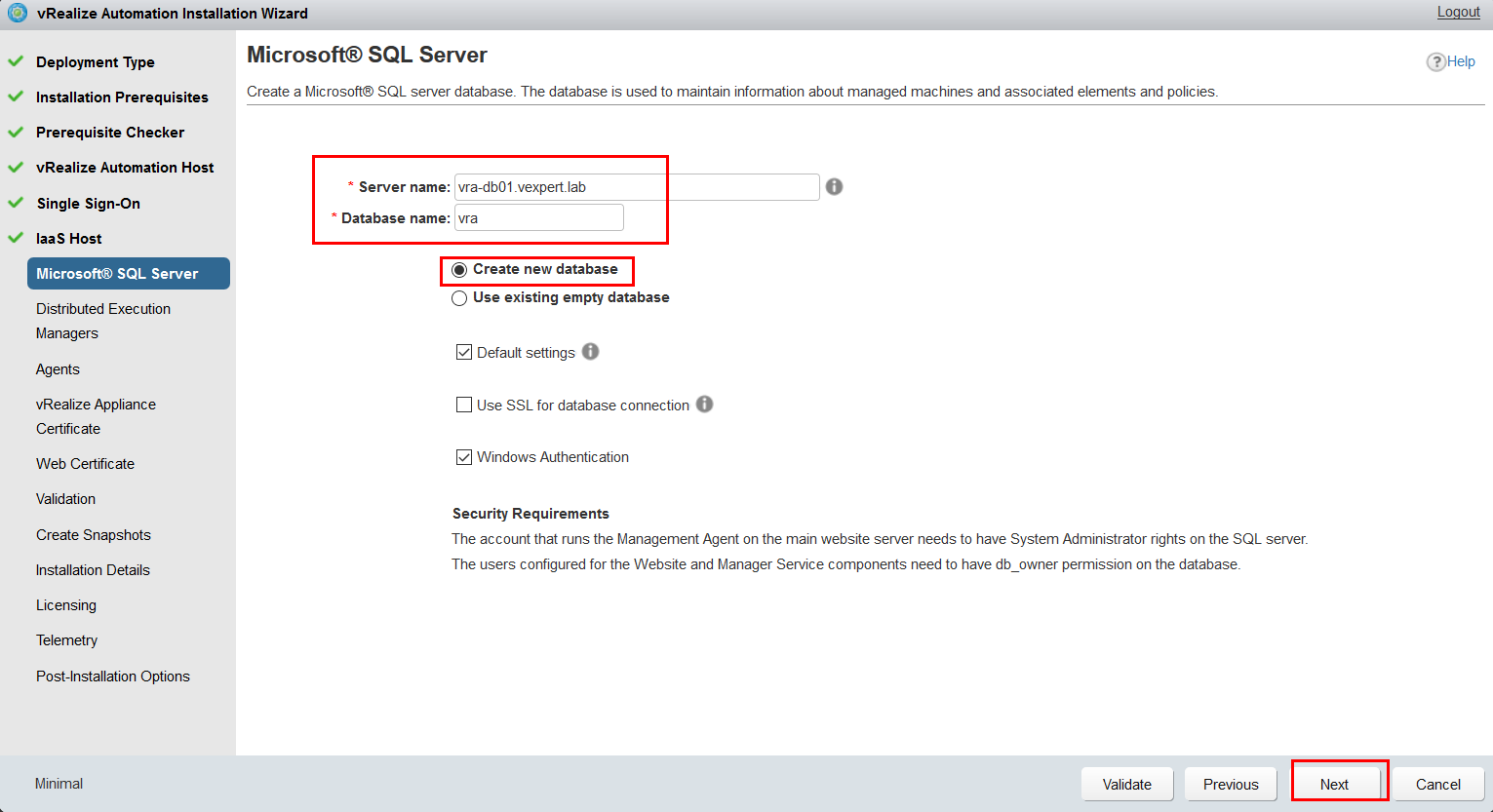Viewport: 1493px width, 812px height.
Task: Open Installation Details step
Action: tap(93, 569)
